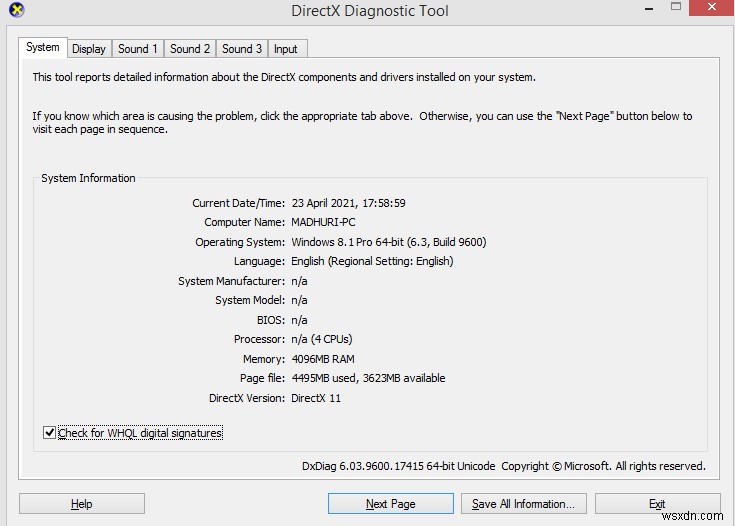Open the Input tab
Viewport: 735px width, 526px height.
click(286, 49)
